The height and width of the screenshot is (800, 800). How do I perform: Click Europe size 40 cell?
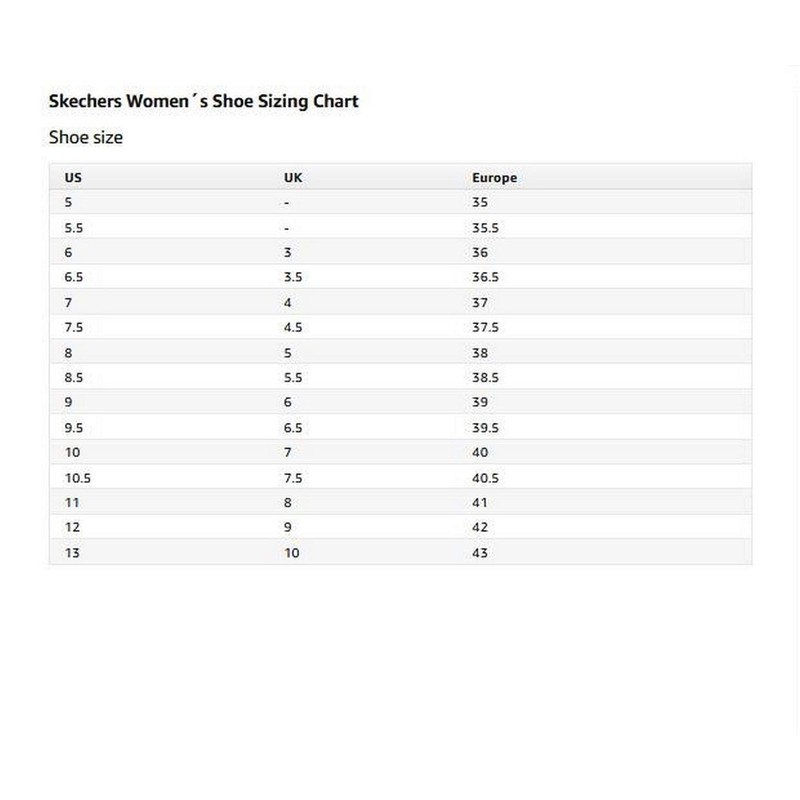(x=480, y=452)
